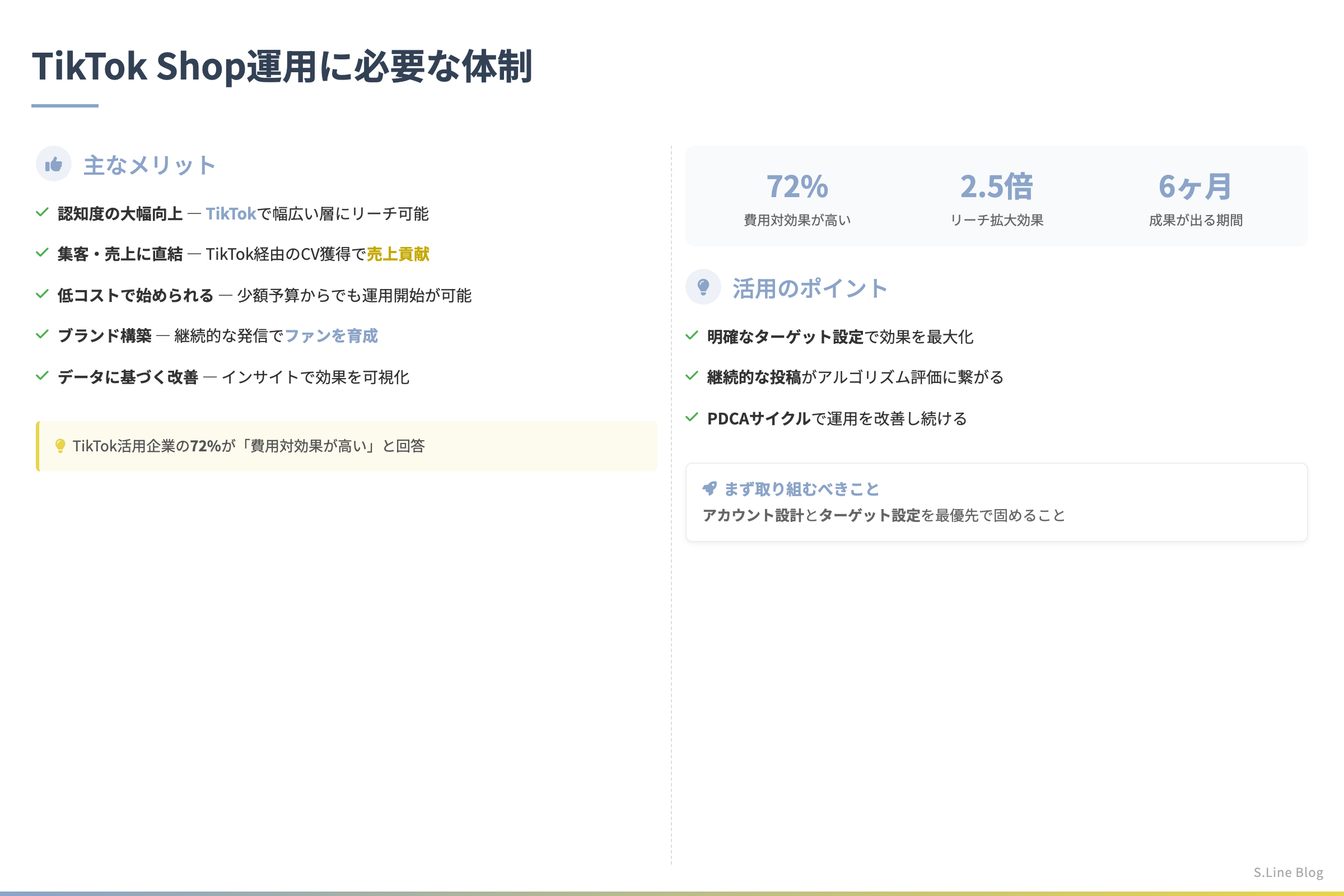Click the label リーチ拡大効果
Image resolution: width=1344 pixels, height=896 pixels.
tap(997, 221)
